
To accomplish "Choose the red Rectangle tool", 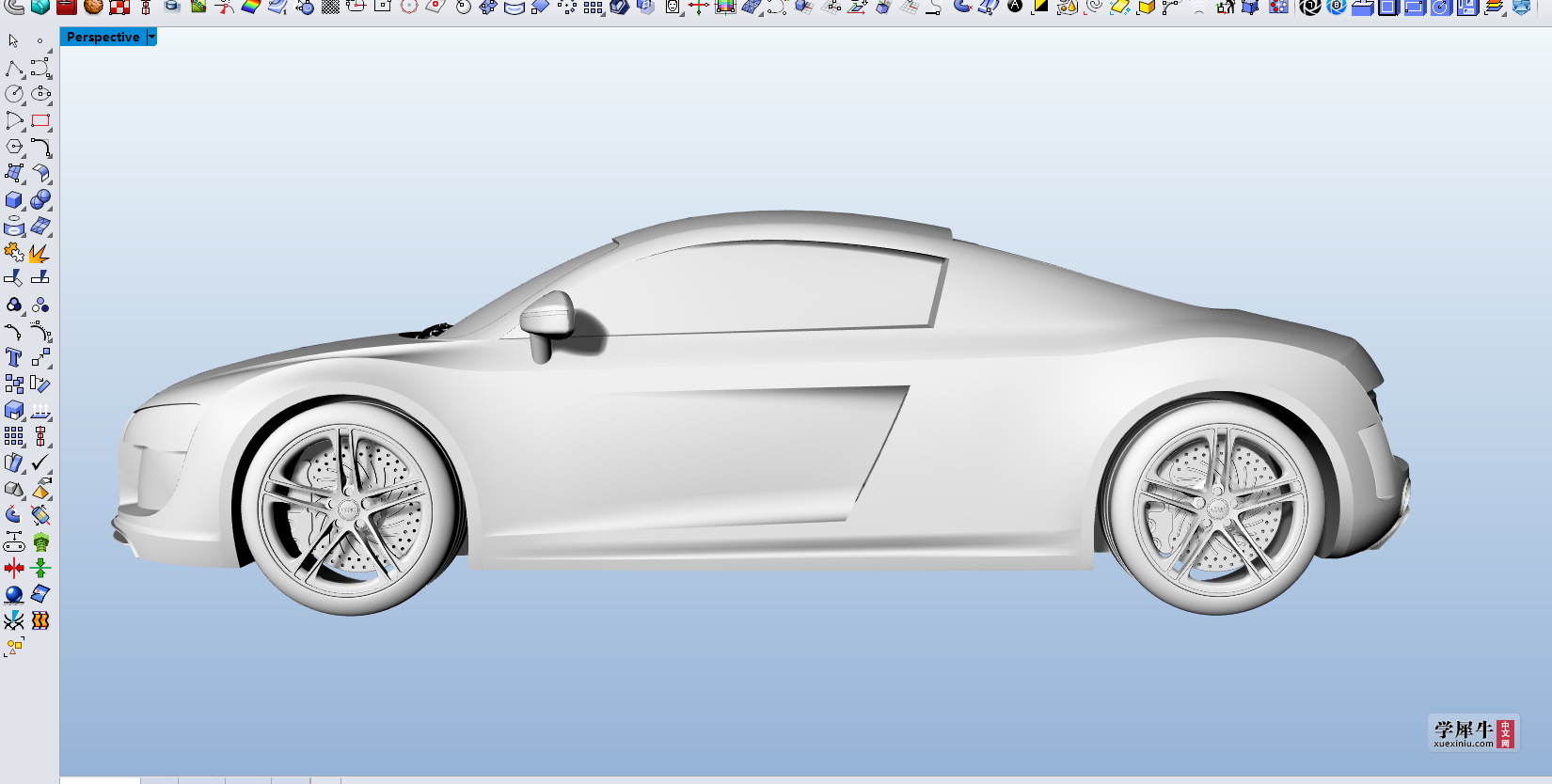I will pyautogui.click(x=40, y=120).
